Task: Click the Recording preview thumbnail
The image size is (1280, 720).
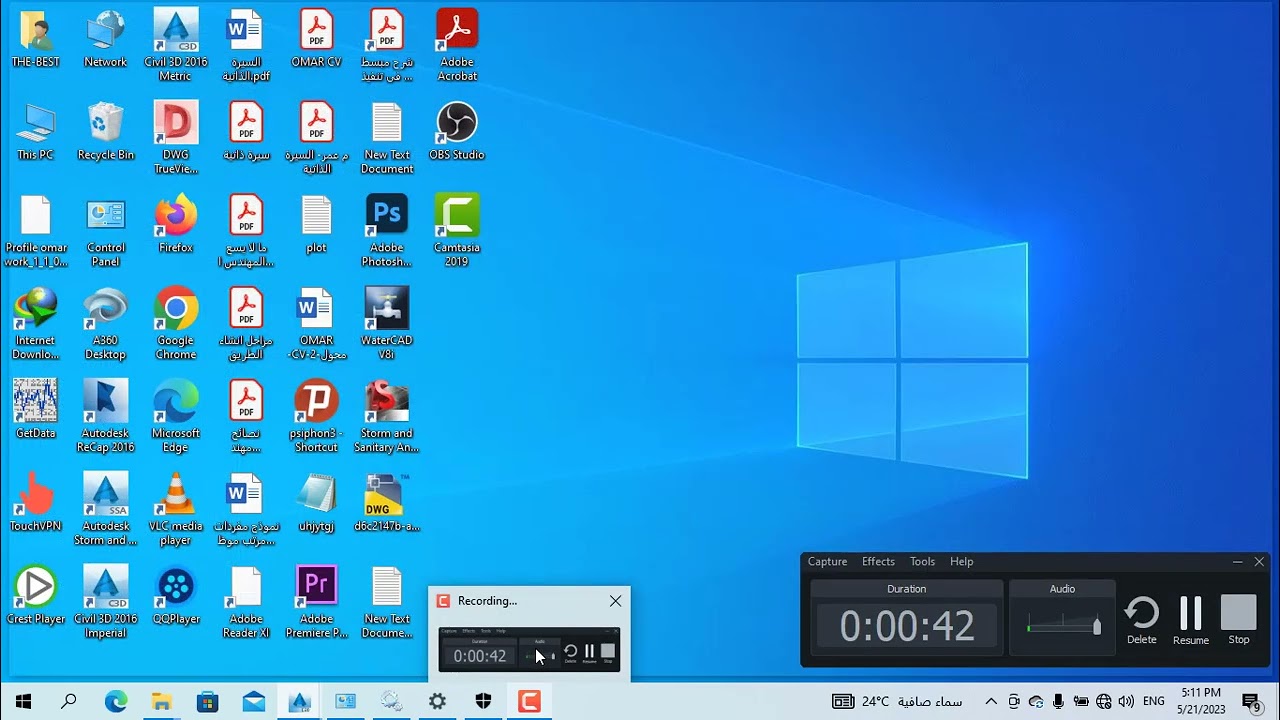Action: tap(529, 649)
